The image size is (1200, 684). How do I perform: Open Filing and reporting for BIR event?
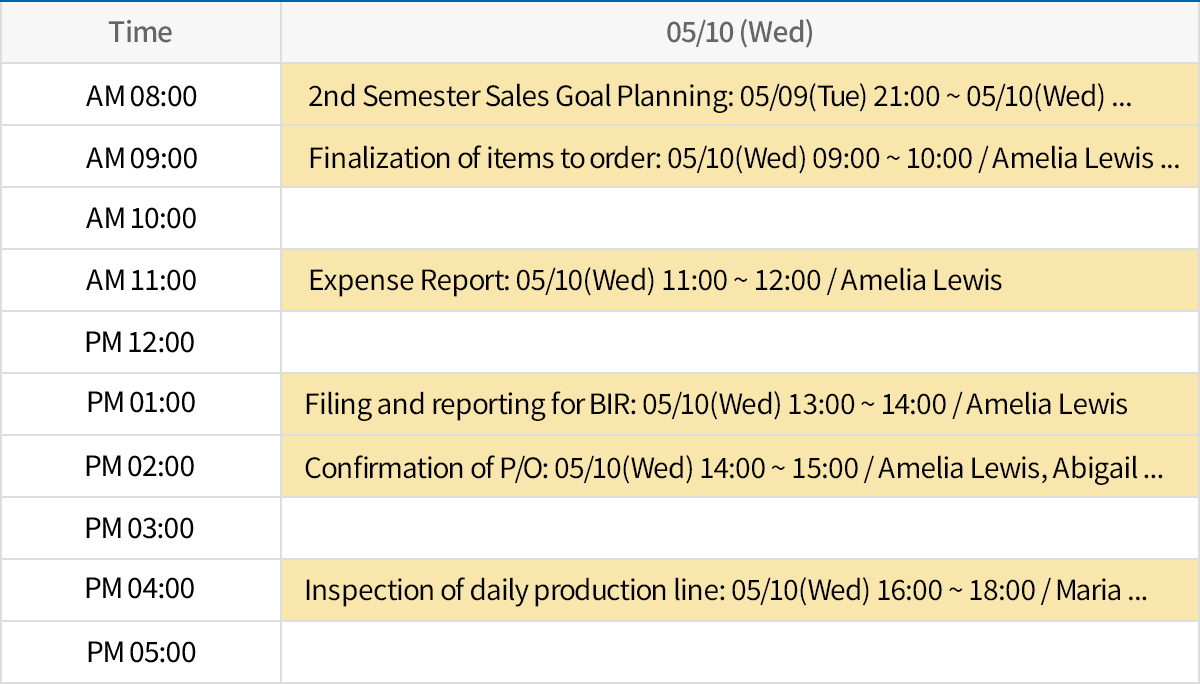[x=716, y=404]
